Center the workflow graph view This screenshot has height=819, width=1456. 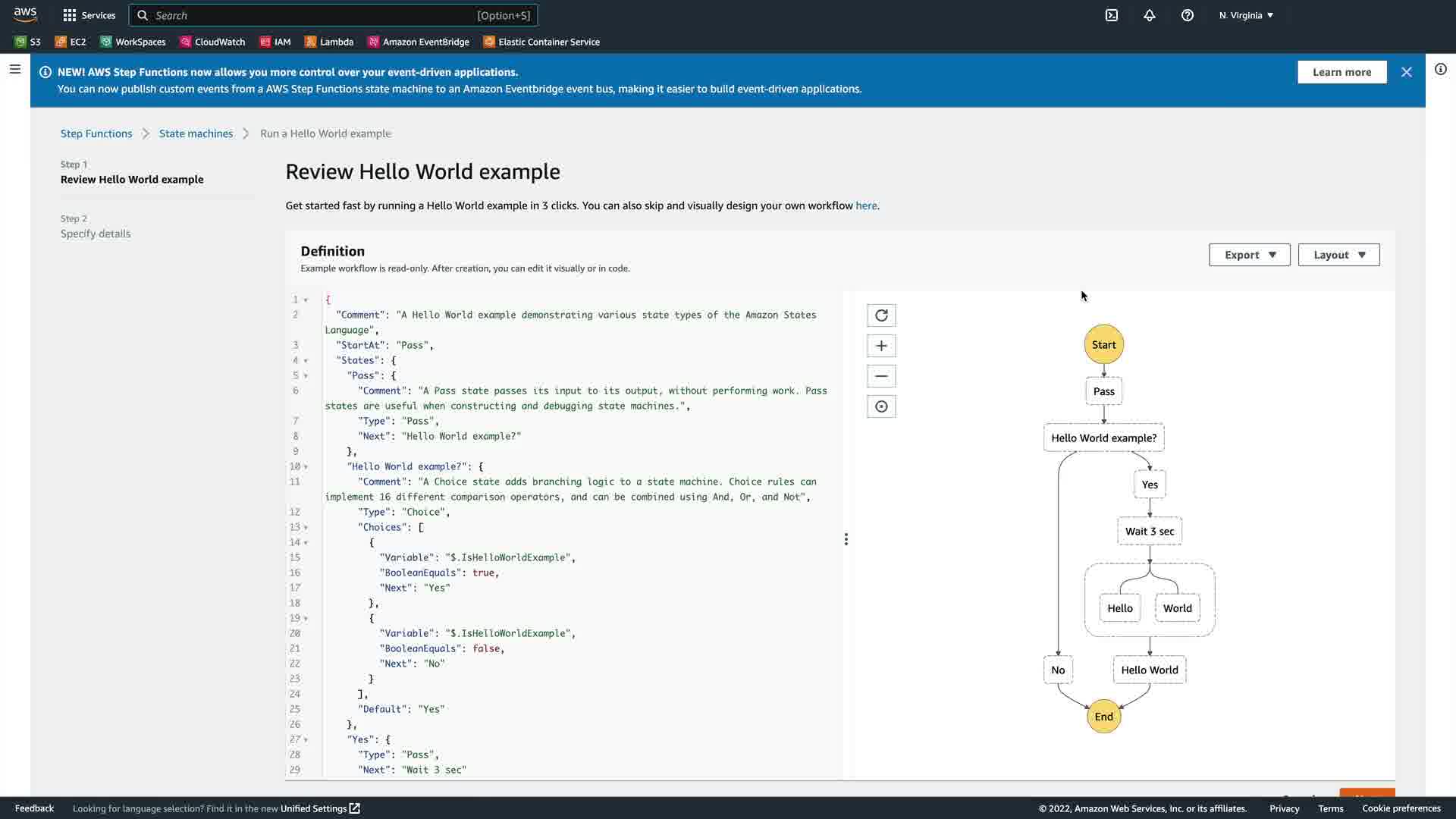click(x=881, y=406)
